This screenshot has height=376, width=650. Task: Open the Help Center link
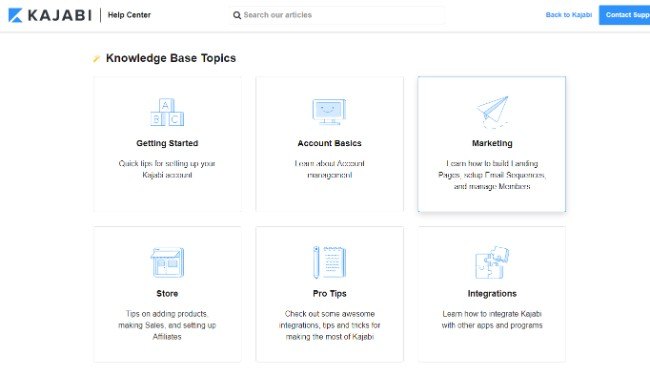coord(129,15)
